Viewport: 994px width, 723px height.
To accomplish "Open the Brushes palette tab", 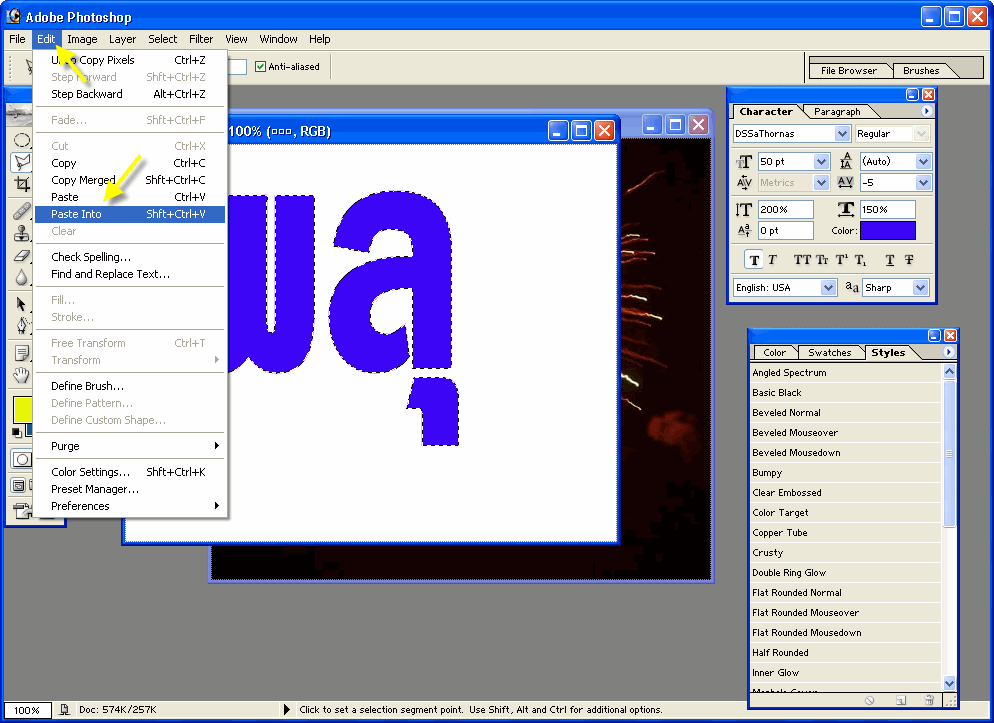I will coord(921,70).
